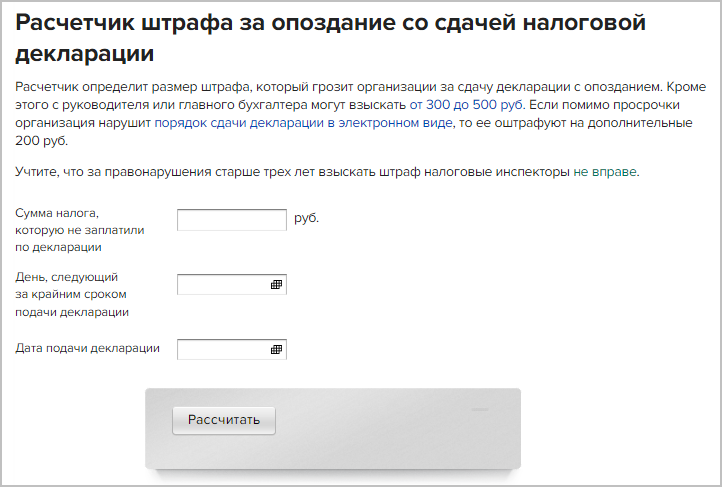Open calendar picker for the deadline day field
Screen dimensions: 722x487
[x=277, y=285]
